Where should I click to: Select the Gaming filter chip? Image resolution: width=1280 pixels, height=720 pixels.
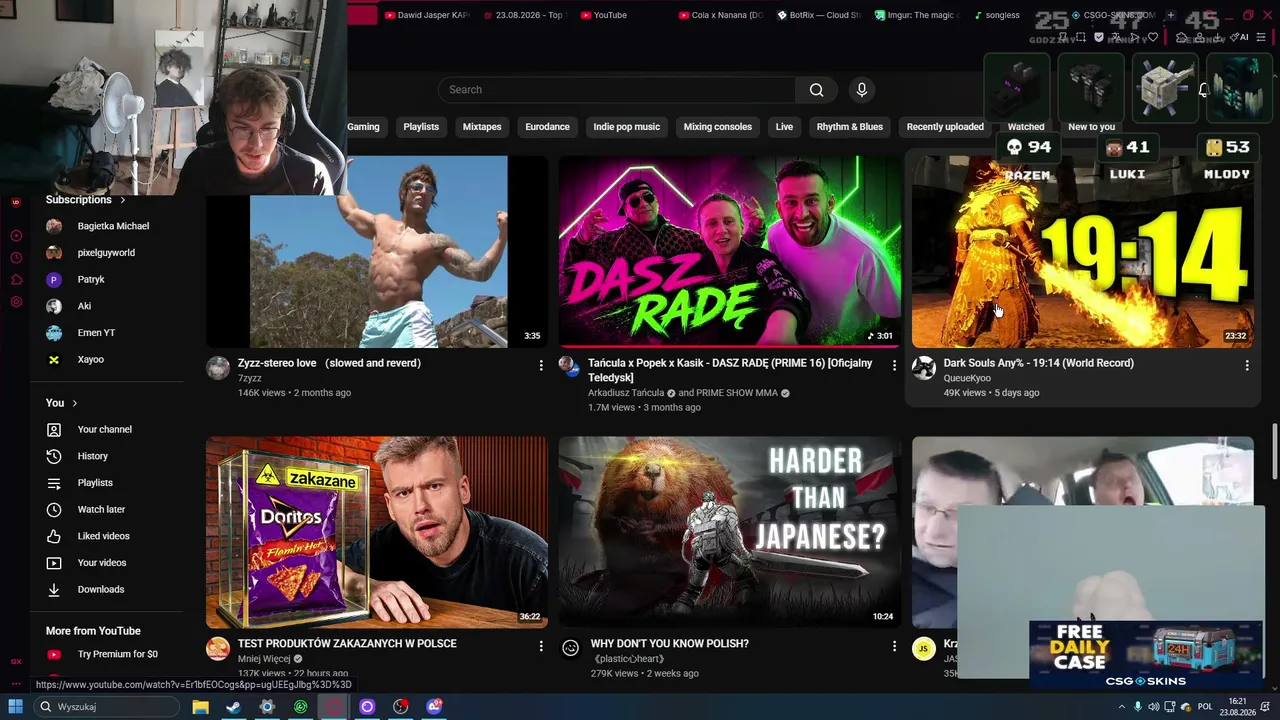click(x=363, y=127)
